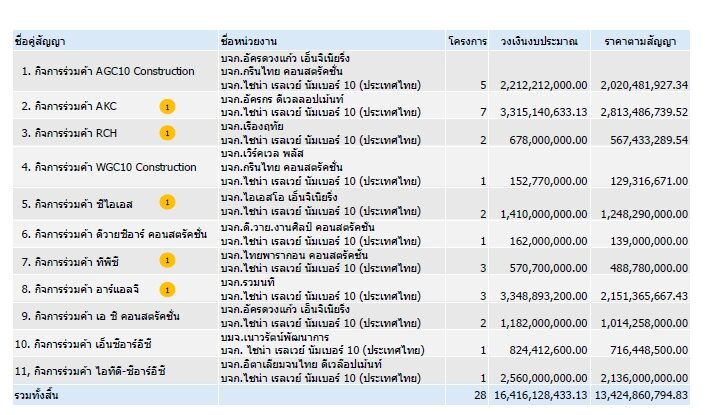The height and width of the screenshot is (415, 710).
Task: Click contract price 2,020,481,927.34
Action: pyautogui.click(x=644, y=85)
